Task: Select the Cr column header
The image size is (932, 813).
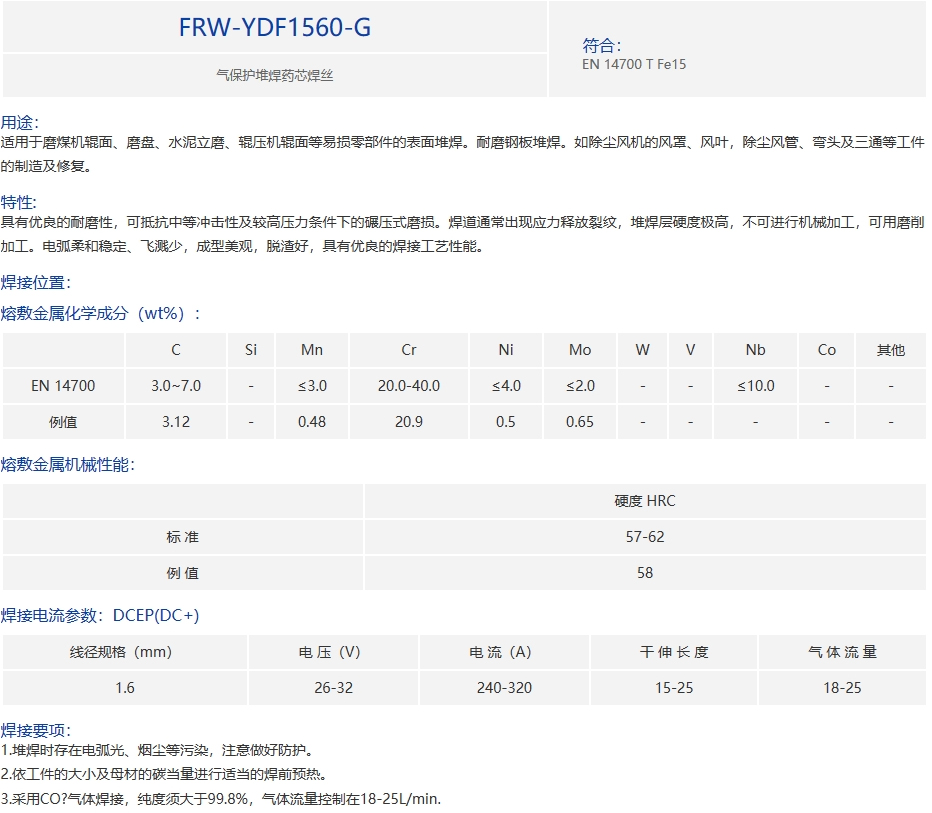Action: (x=409, y=350)
